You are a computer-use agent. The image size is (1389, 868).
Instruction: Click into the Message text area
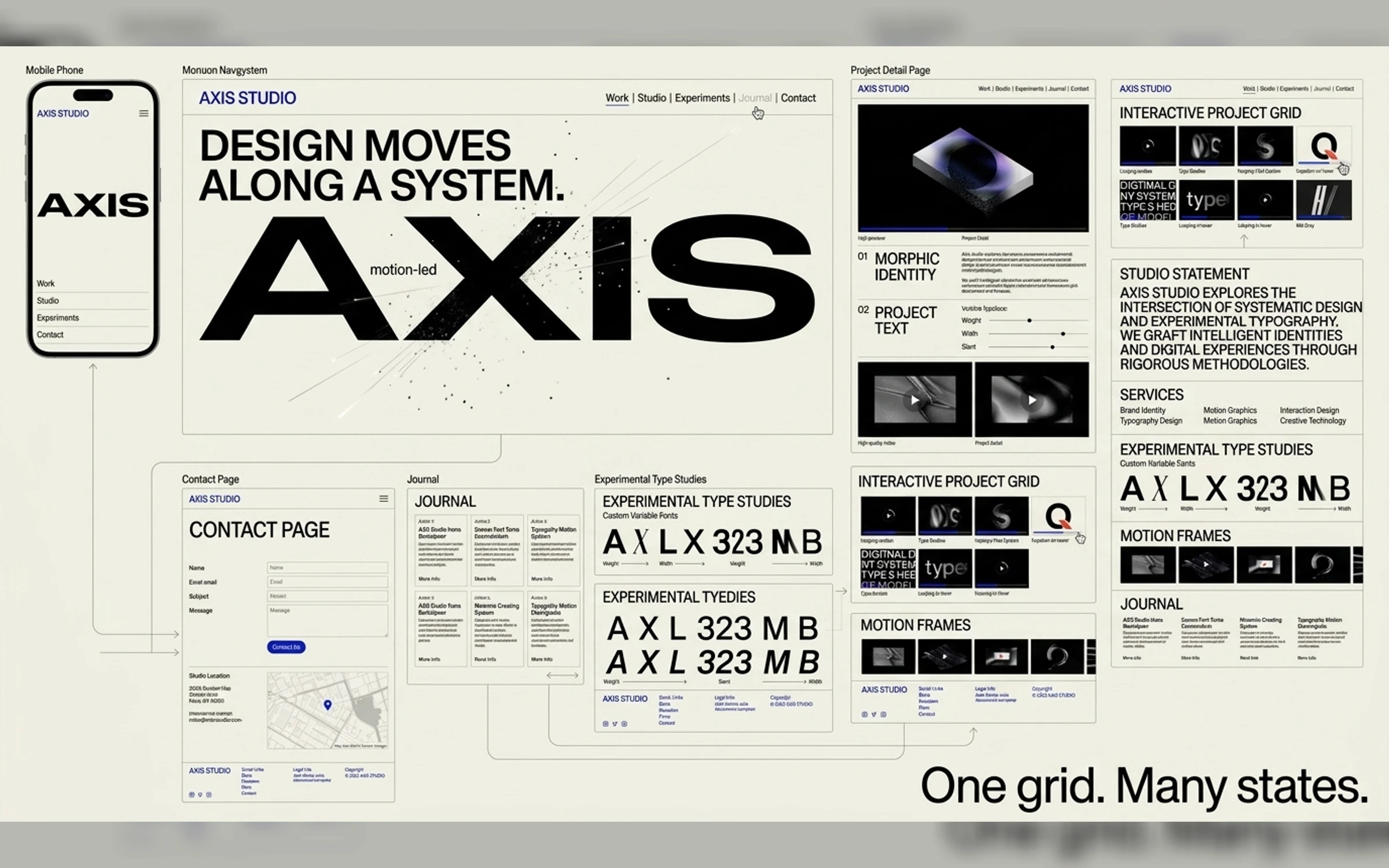pos(327,621)
